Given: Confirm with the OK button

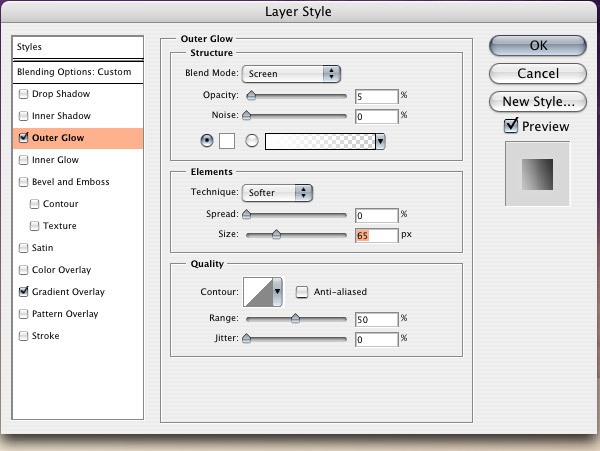Looking at the screenshot, I should pyautogui.click(x=538, y=46).
